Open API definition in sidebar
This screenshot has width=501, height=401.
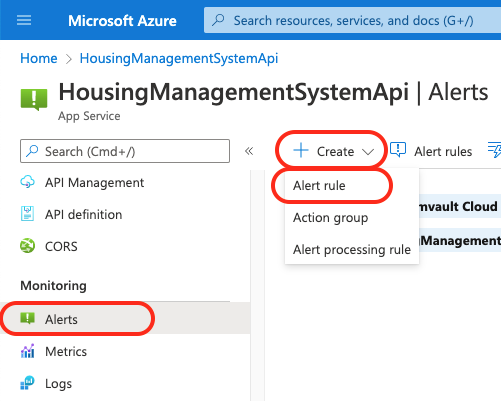pyautogui.click(x=125, y=215)
